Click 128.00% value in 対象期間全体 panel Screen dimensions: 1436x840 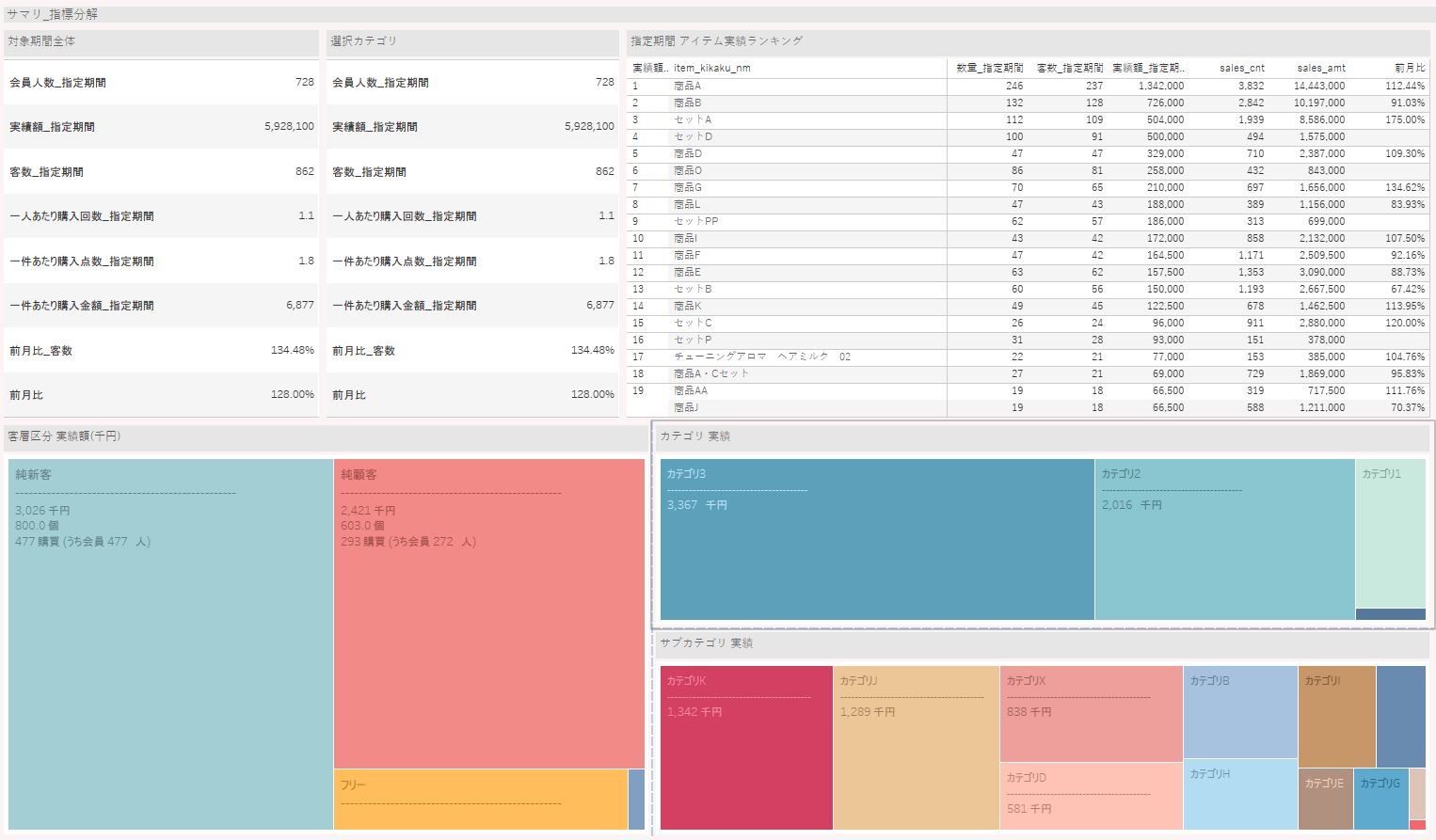pyautogui.click(x=293, y=394)
